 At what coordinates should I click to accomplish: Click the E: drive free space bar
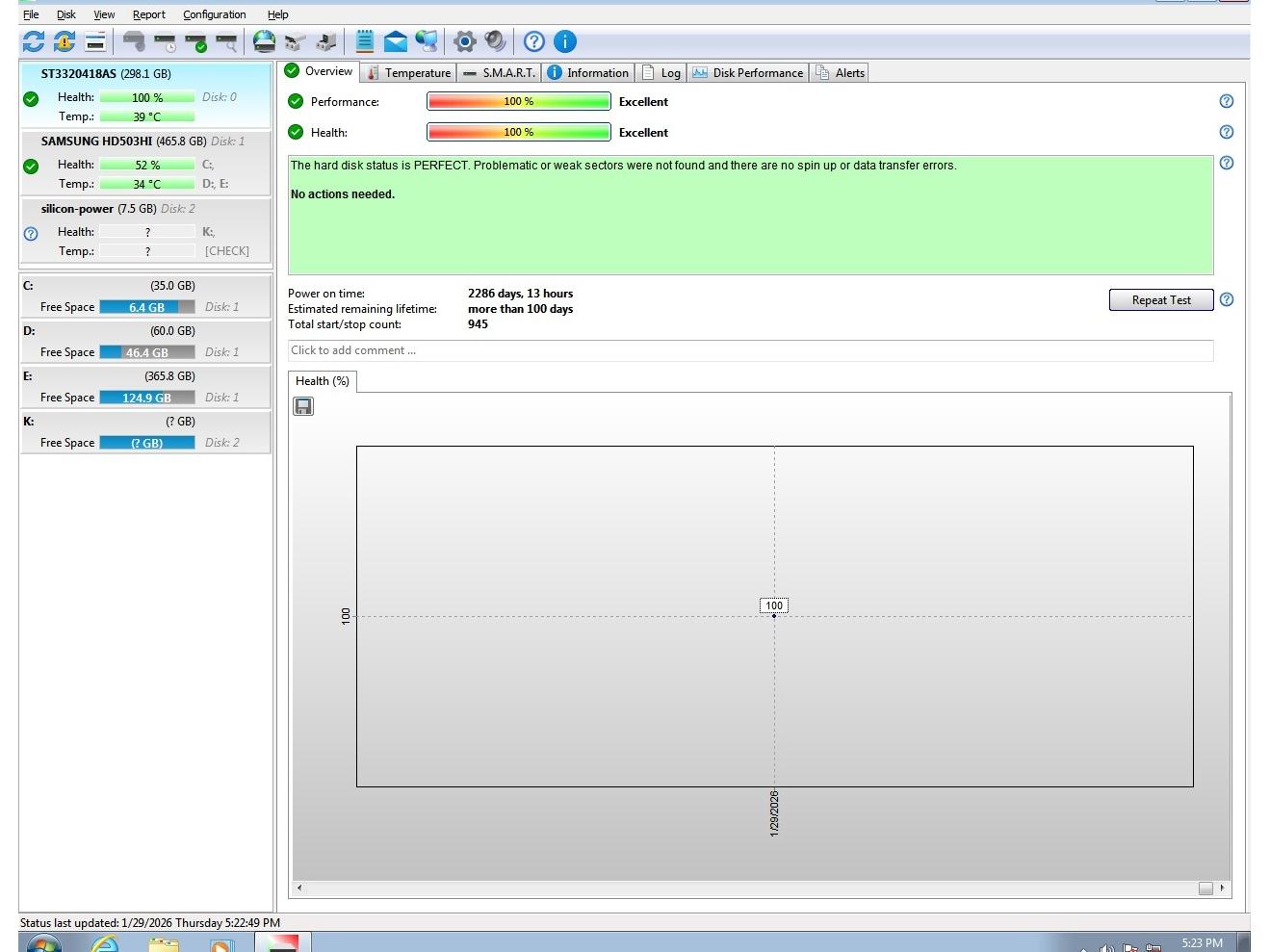point(146,398)
